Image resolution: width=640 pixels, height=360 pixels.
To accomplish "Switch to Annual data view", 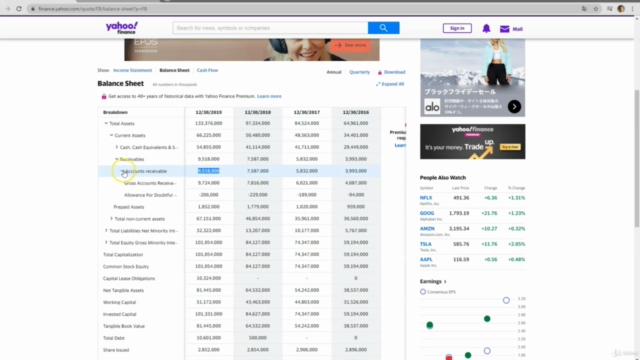I will 333,72.
